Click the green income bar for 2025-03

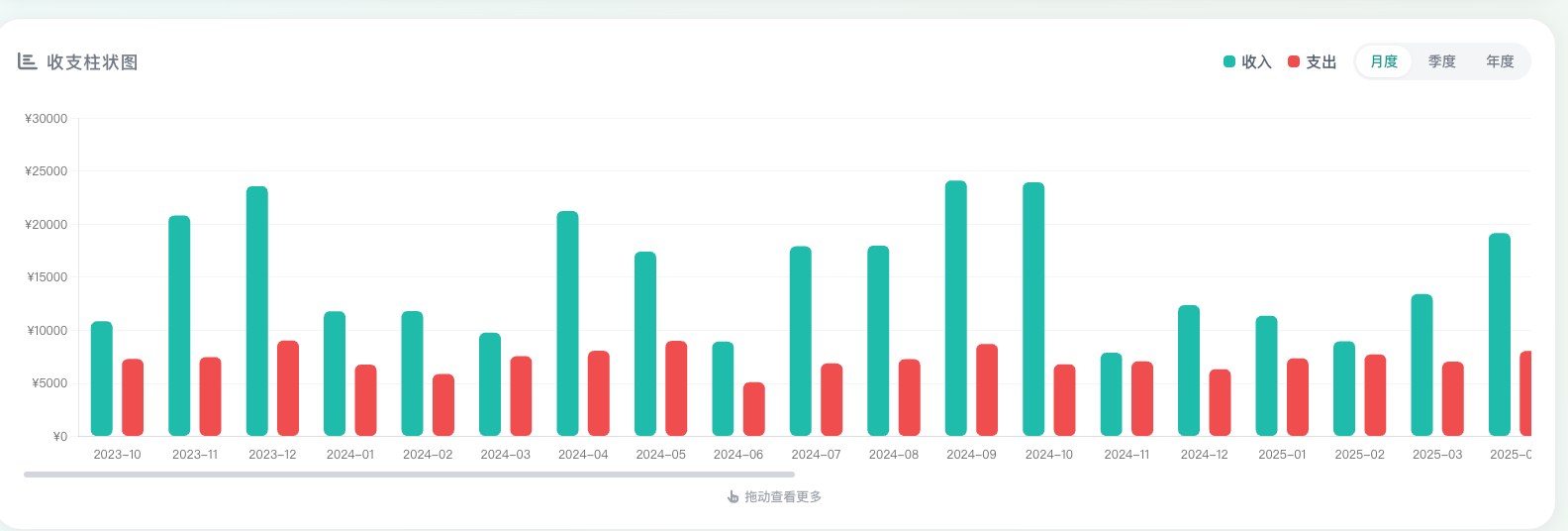click(1421, 365)
